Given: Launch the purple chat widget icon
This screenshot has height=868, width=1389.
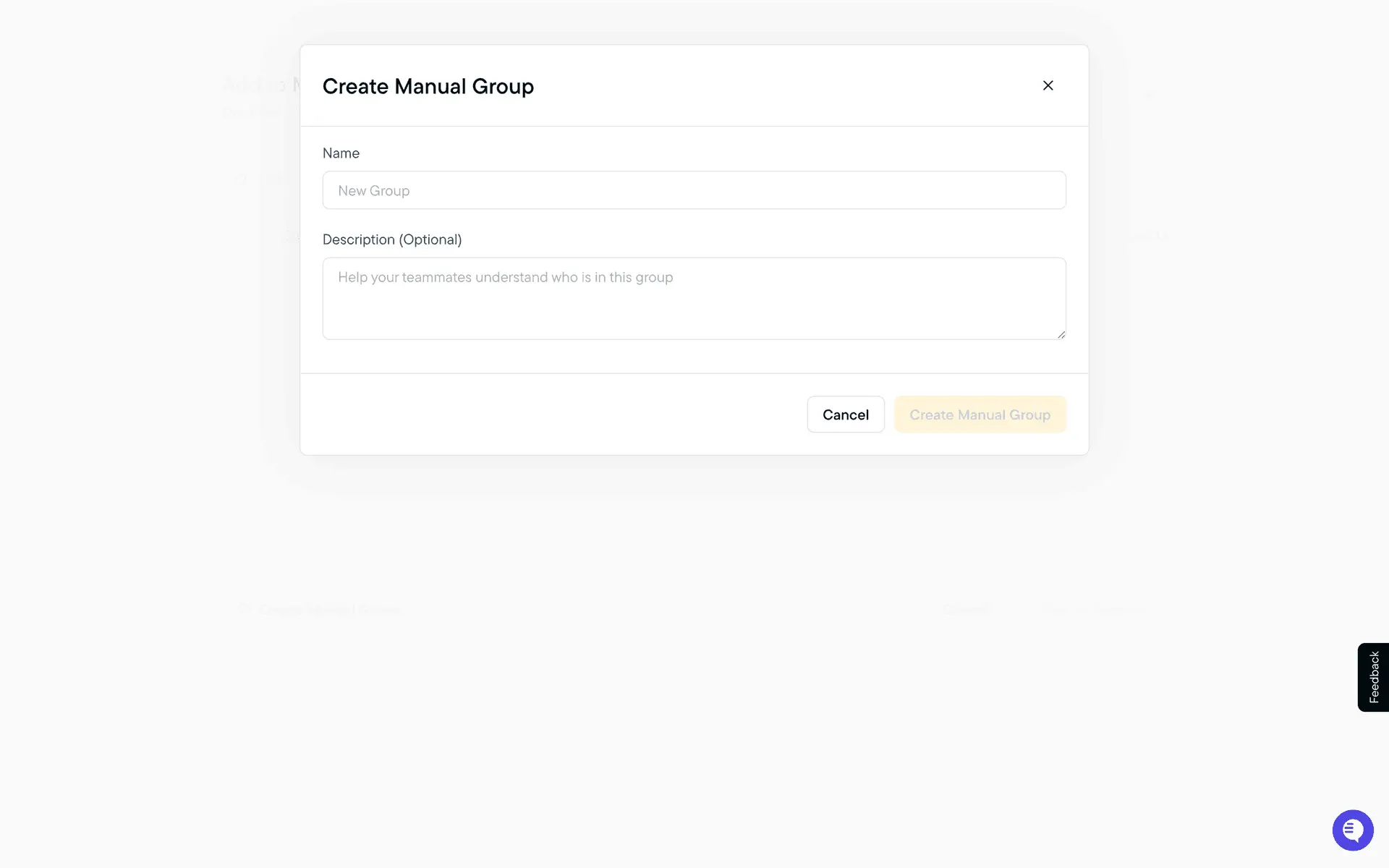Looking at the screenshot, I should click(x=1352, y=830).
